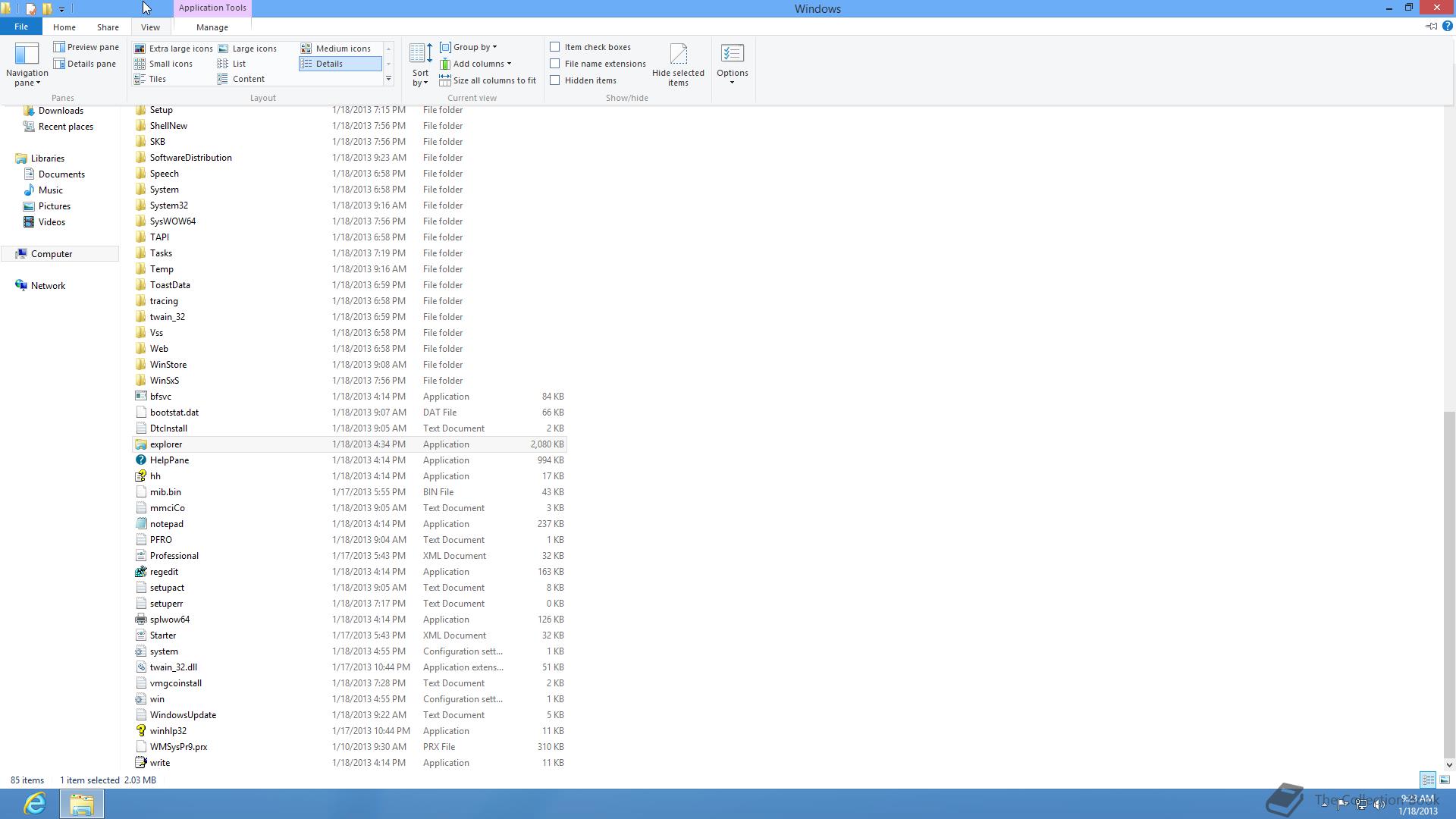Choose the Content layout

point(241,79)
